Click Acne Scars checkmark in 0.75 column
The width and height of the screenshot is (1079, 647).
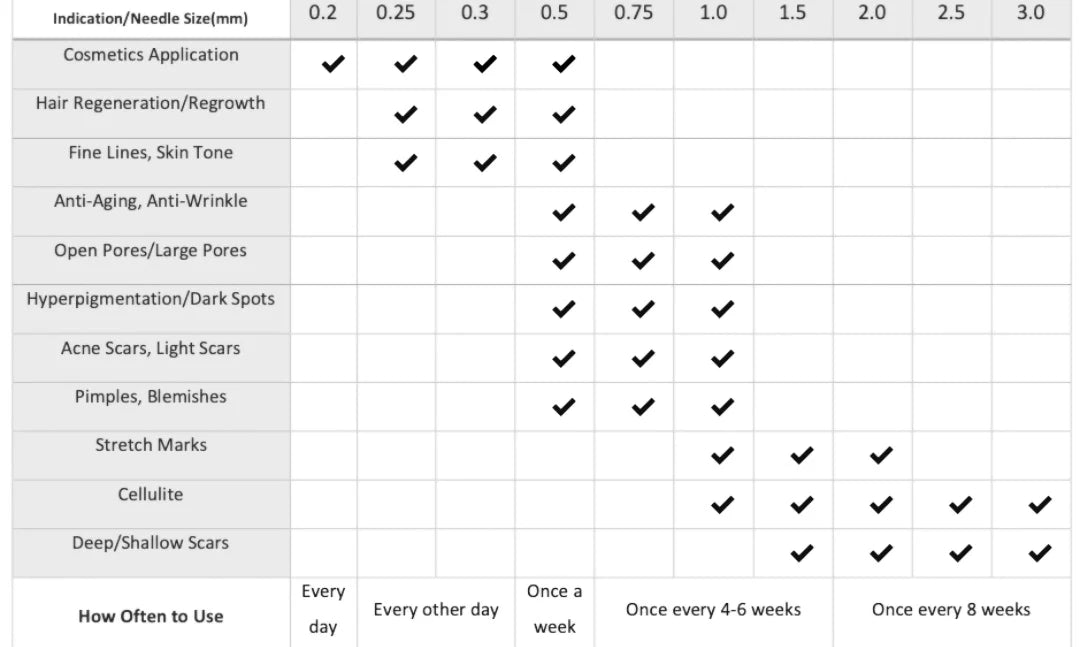click(643, 358)
